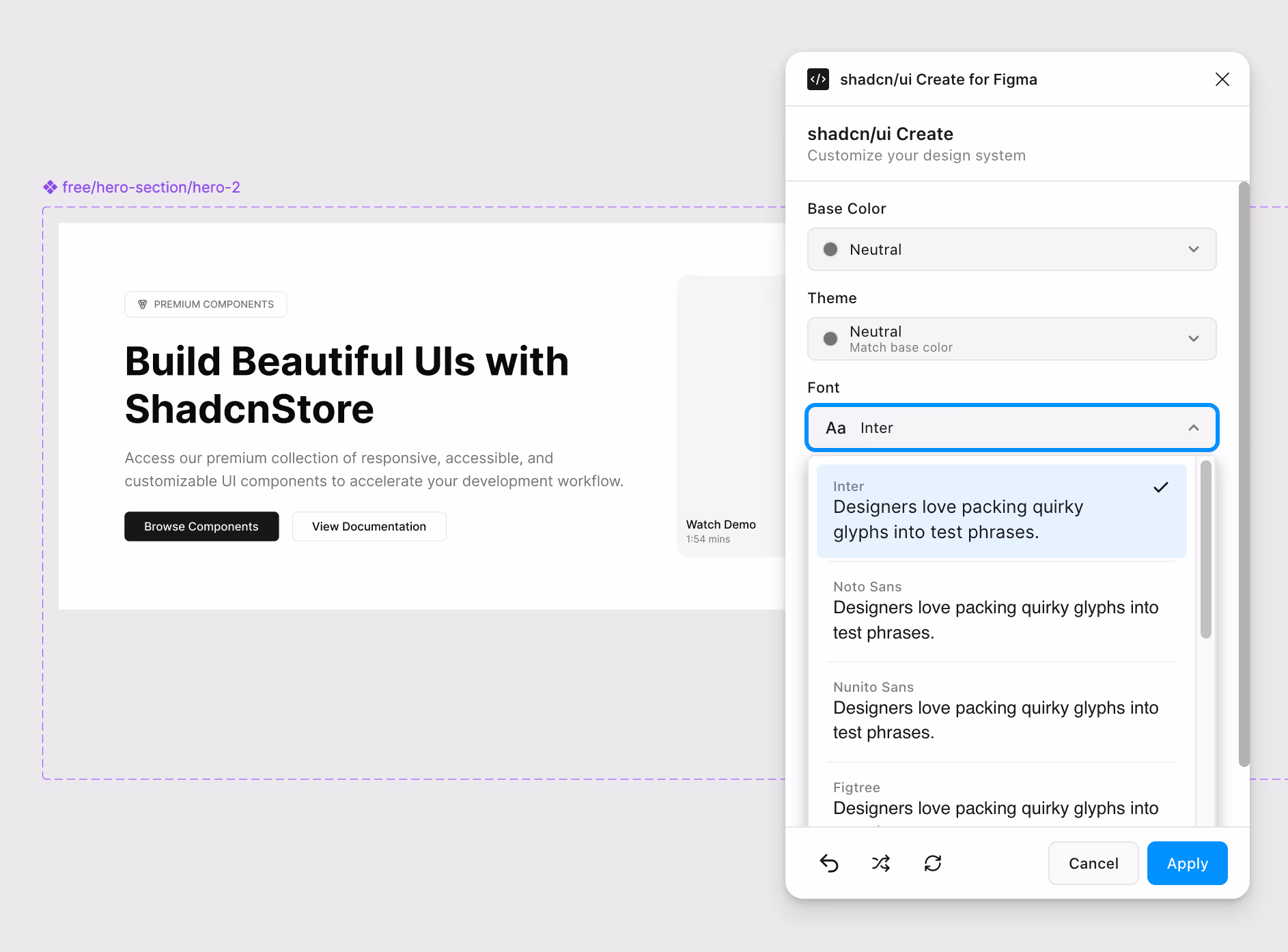This screenshot has height=952, width=1288.
Task: Open the Base Color dropdown
Action: point(1012,249)
